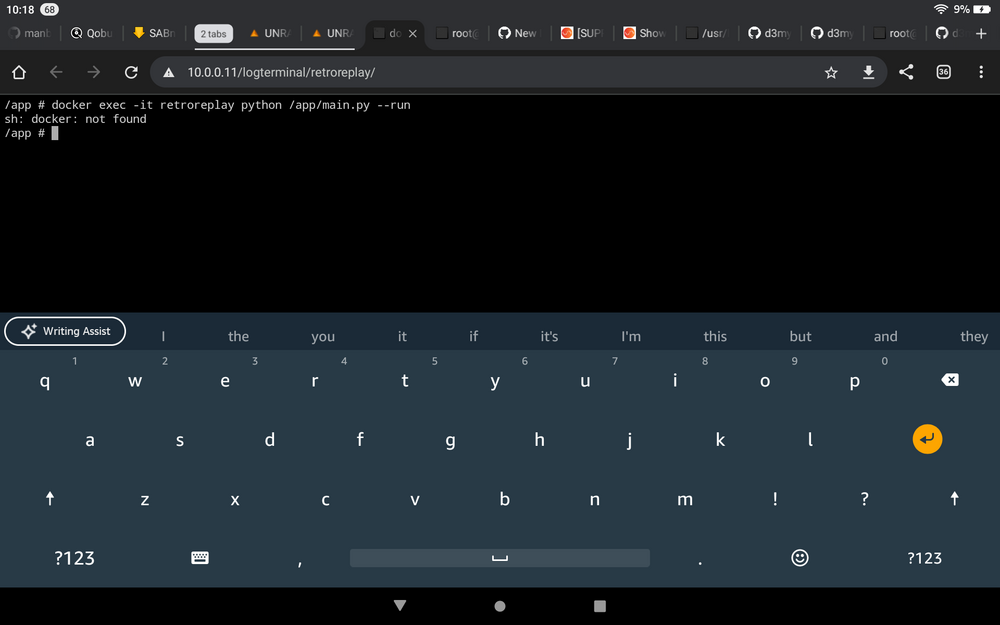Open the share icon in the toolbar
The width and height of the screenshot is (1000, 625).
click(x=906, y=72)
